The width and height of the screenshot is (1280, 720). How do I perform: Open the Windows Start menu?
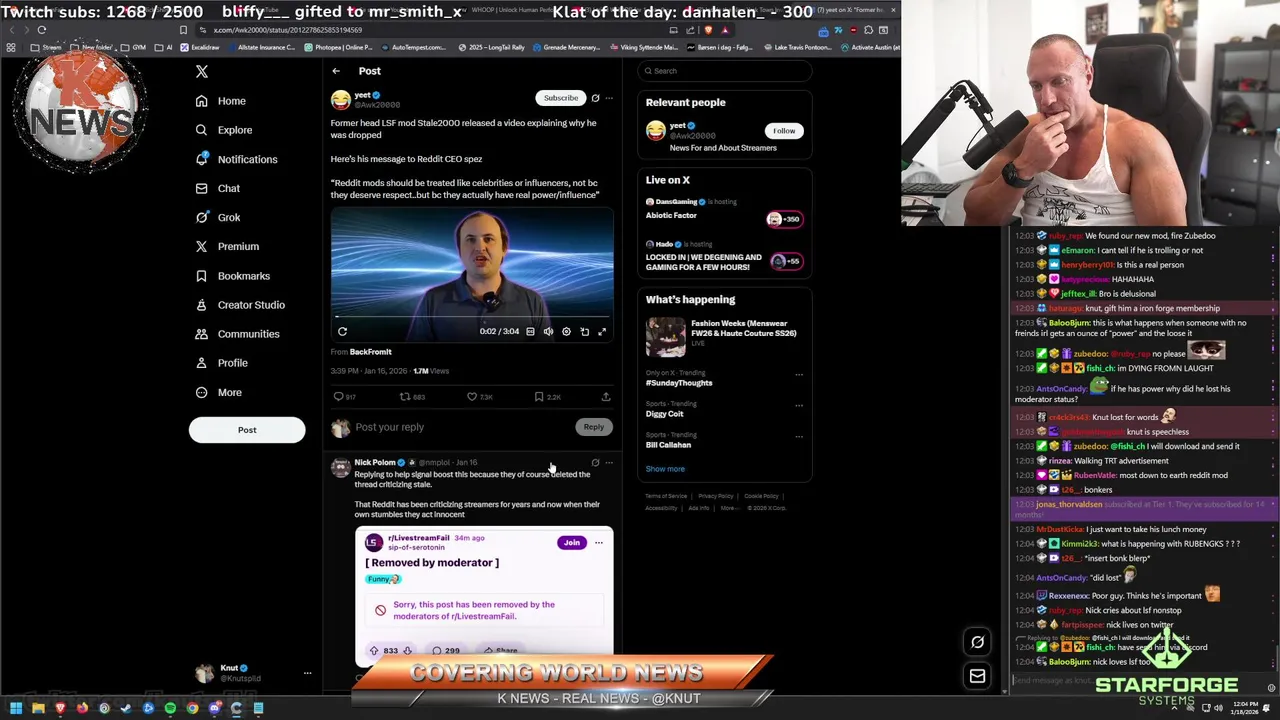coord(16,708)
